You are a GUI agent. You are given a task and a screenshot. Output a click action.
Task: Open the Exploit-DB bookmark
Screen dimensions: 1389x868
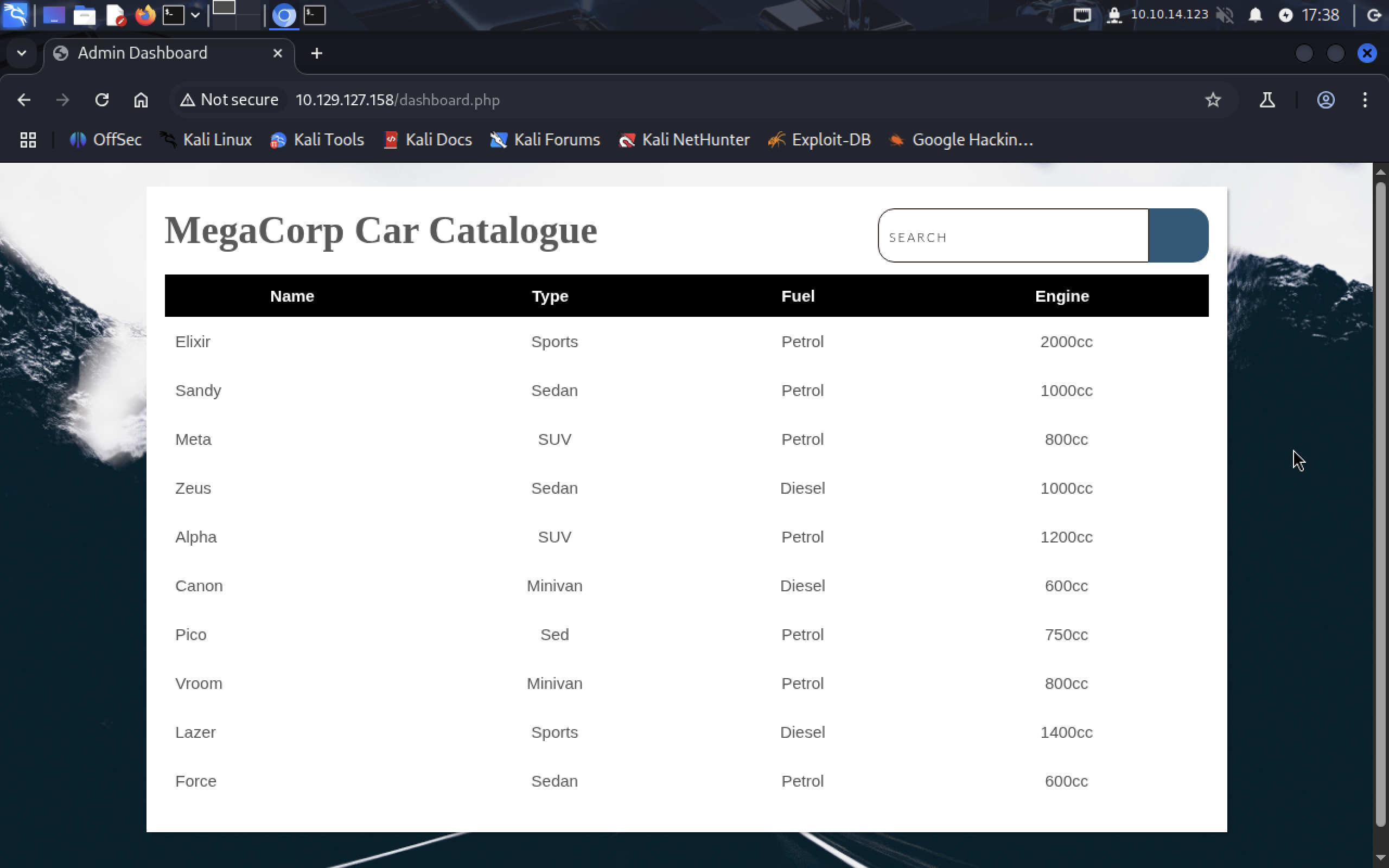click(x=820, y=139)
